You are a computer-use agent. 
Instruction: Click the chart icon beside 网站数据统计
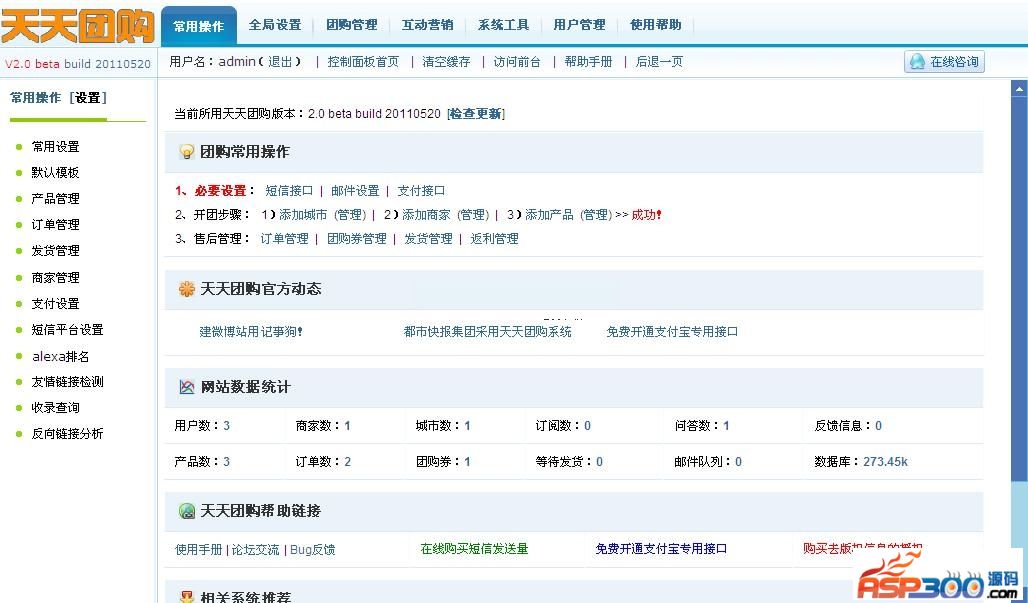[186, 387]
